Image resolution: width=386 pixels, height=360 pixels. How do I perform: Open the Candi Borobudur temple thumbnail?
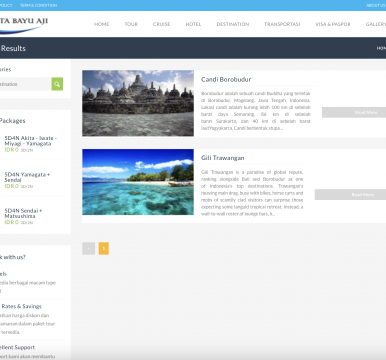(138, 103)
